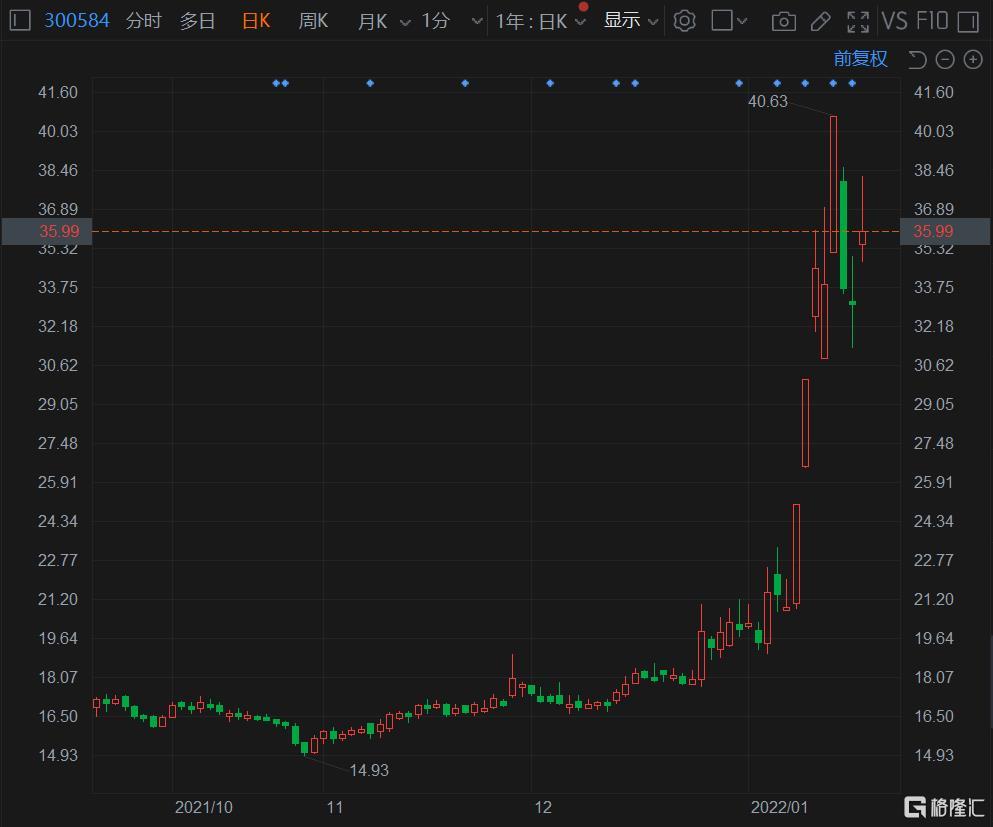Viewport: 993px width, 827px height.
Task: Select the 月K monthly candlestick tab
Action: [x=372, y=21]
